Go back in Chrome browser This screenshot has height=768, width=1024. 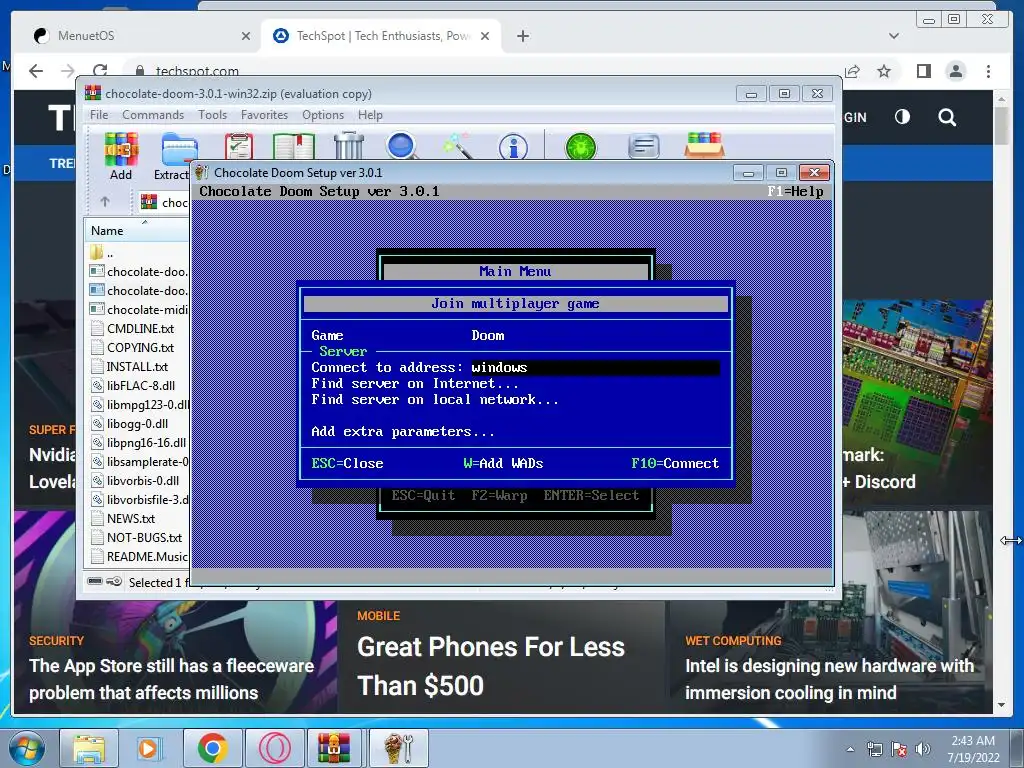[x=36, y=71]
